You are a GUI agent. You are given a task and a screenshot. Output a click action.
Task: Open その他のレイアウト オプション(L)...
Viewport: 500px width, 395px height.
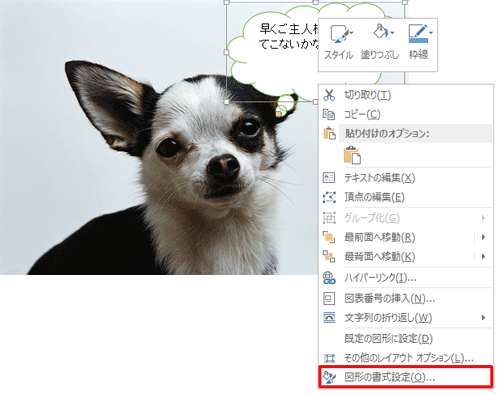[x=406, y=358]
